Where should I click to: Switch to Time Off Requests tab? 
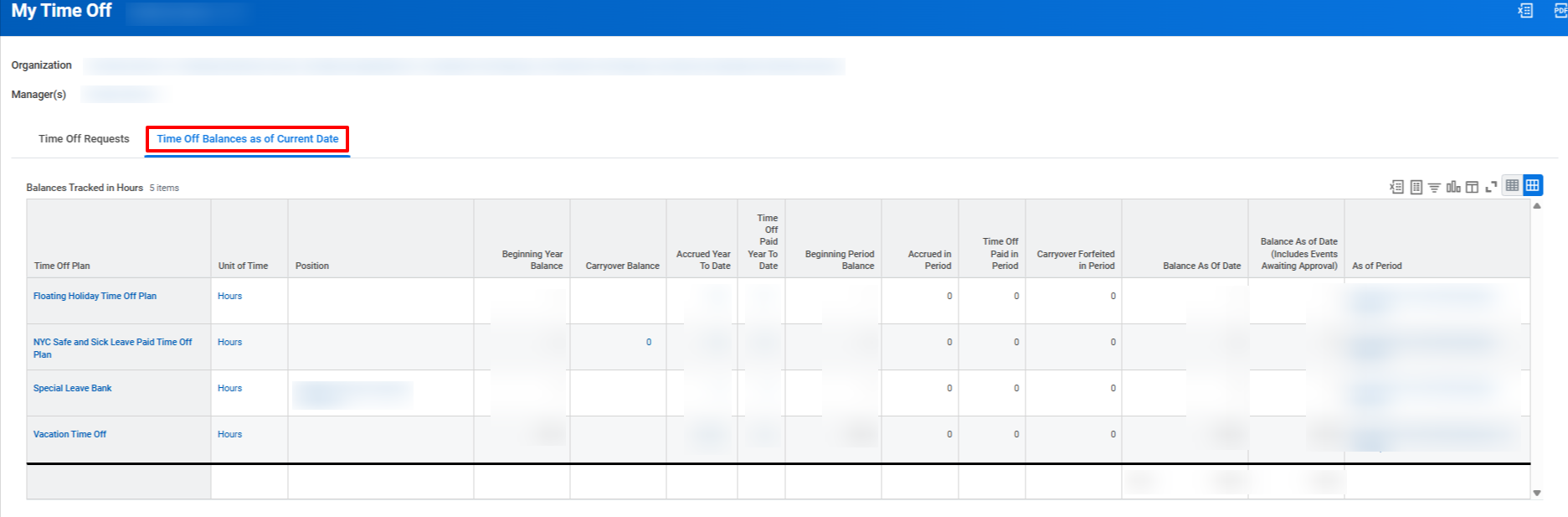pos(84,139)
